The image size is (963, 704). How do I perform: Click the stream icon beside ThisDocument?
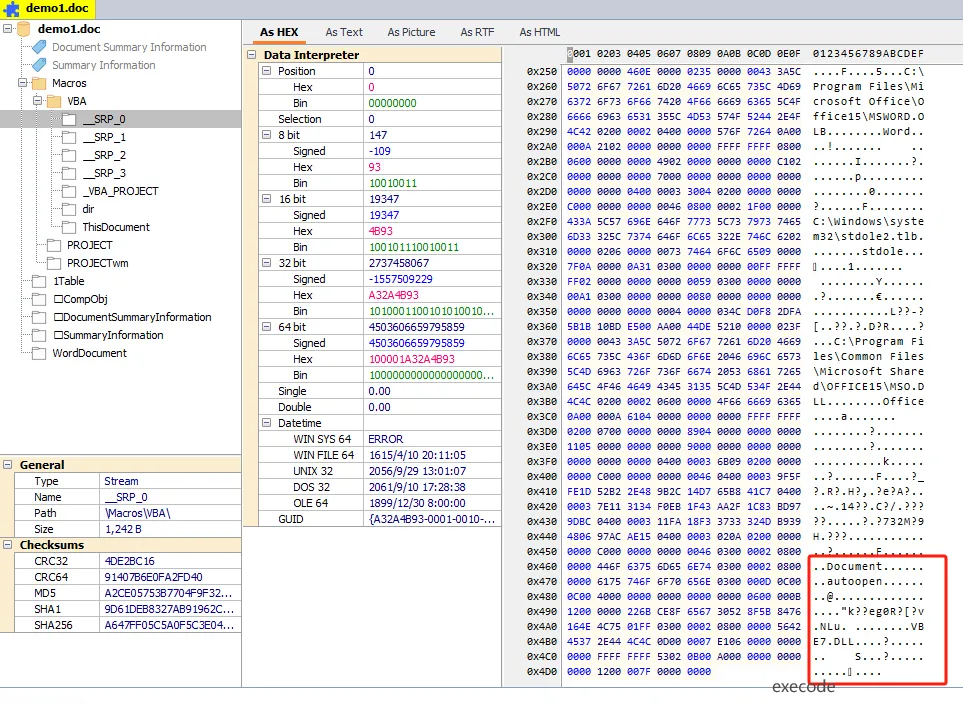[69, 227]
